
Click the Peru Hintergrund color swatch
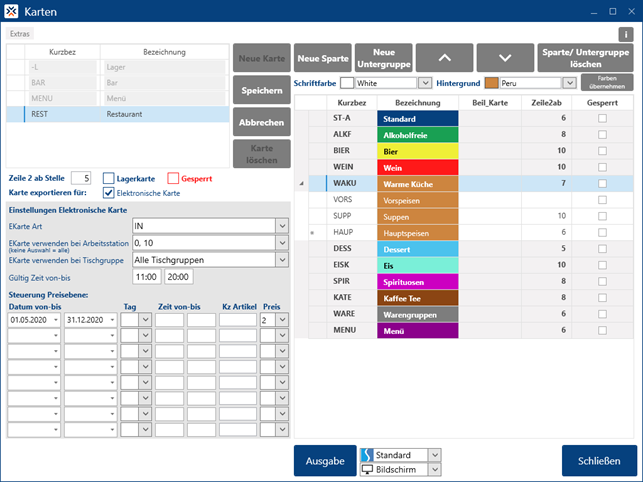pos(491,83)
